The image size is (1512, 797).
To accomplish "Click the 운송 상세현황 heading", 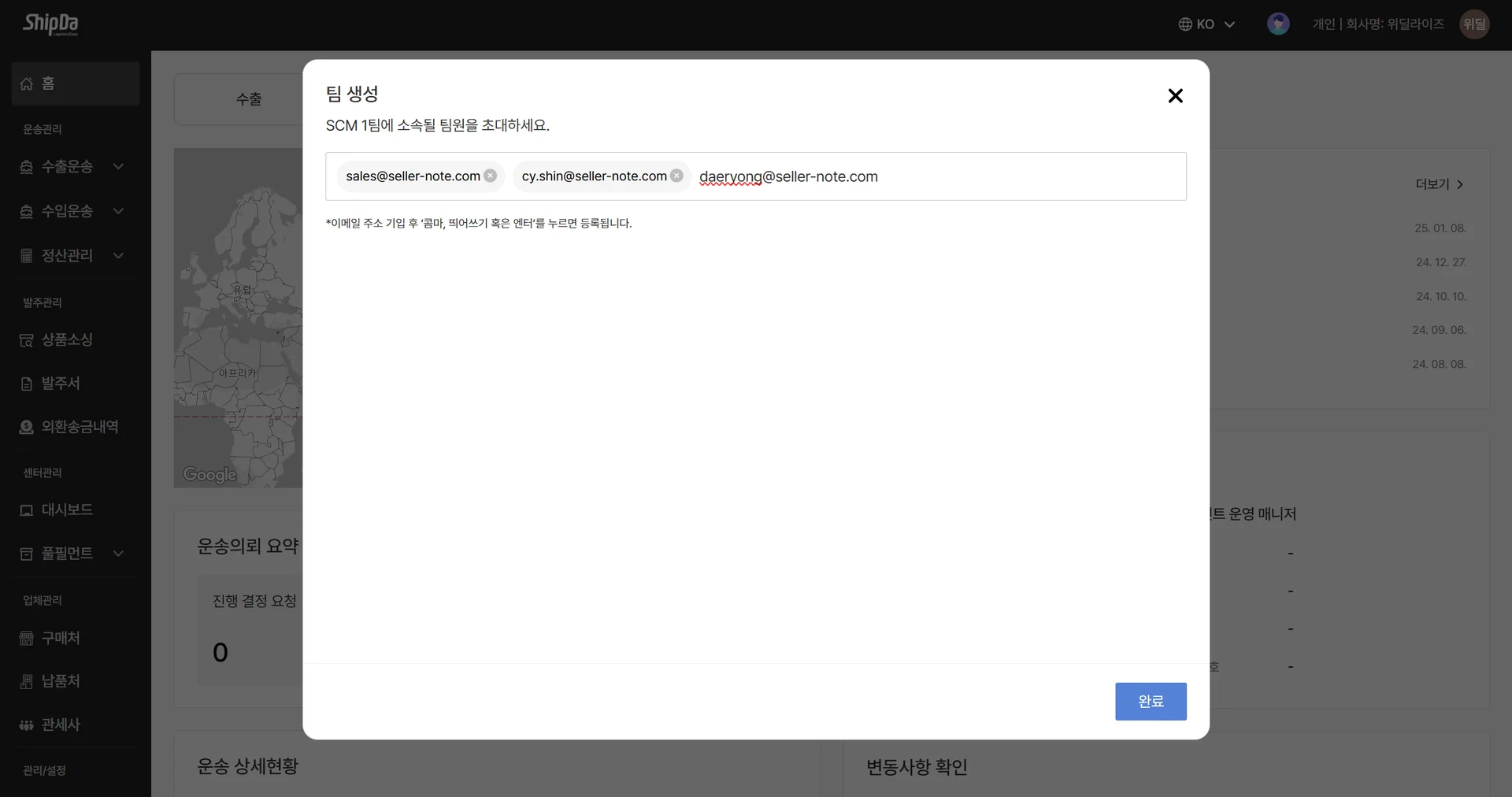I will (x=247, y=766).
